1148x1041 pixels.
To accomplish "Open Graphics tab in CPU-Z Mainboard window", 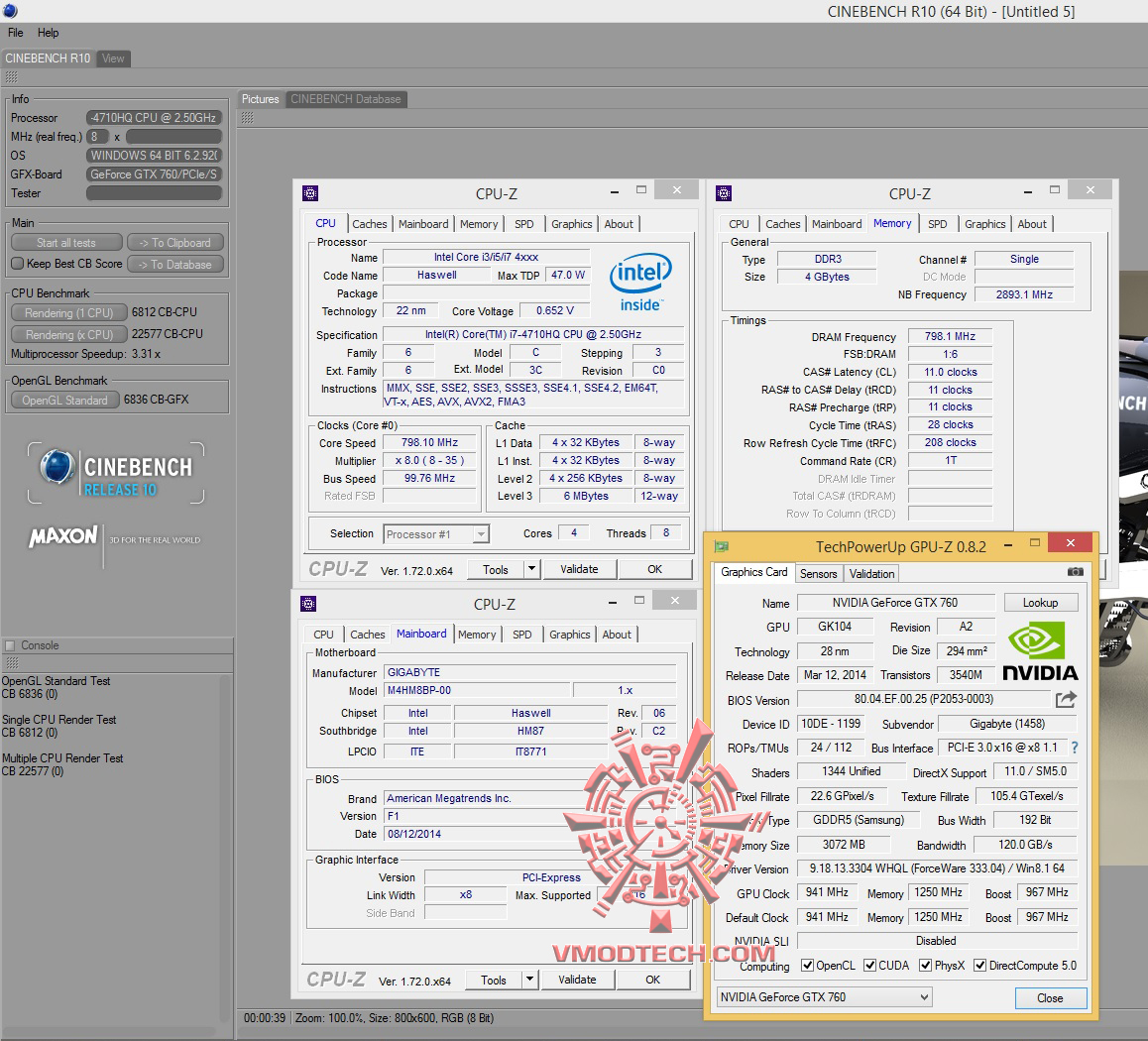I will click(569, 635).
